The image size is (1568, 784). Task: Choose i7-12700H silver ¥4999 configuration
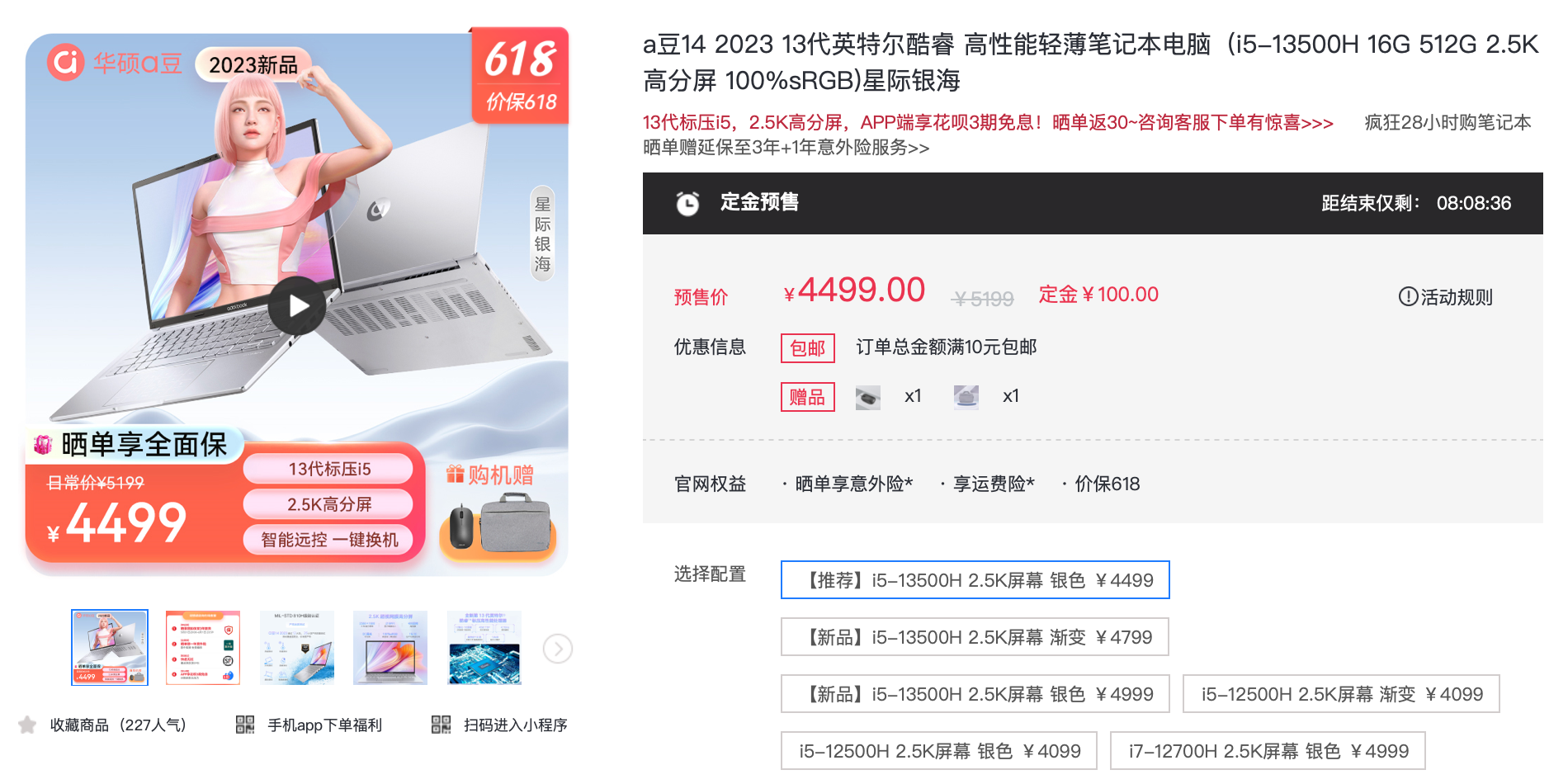(1268, 751)
